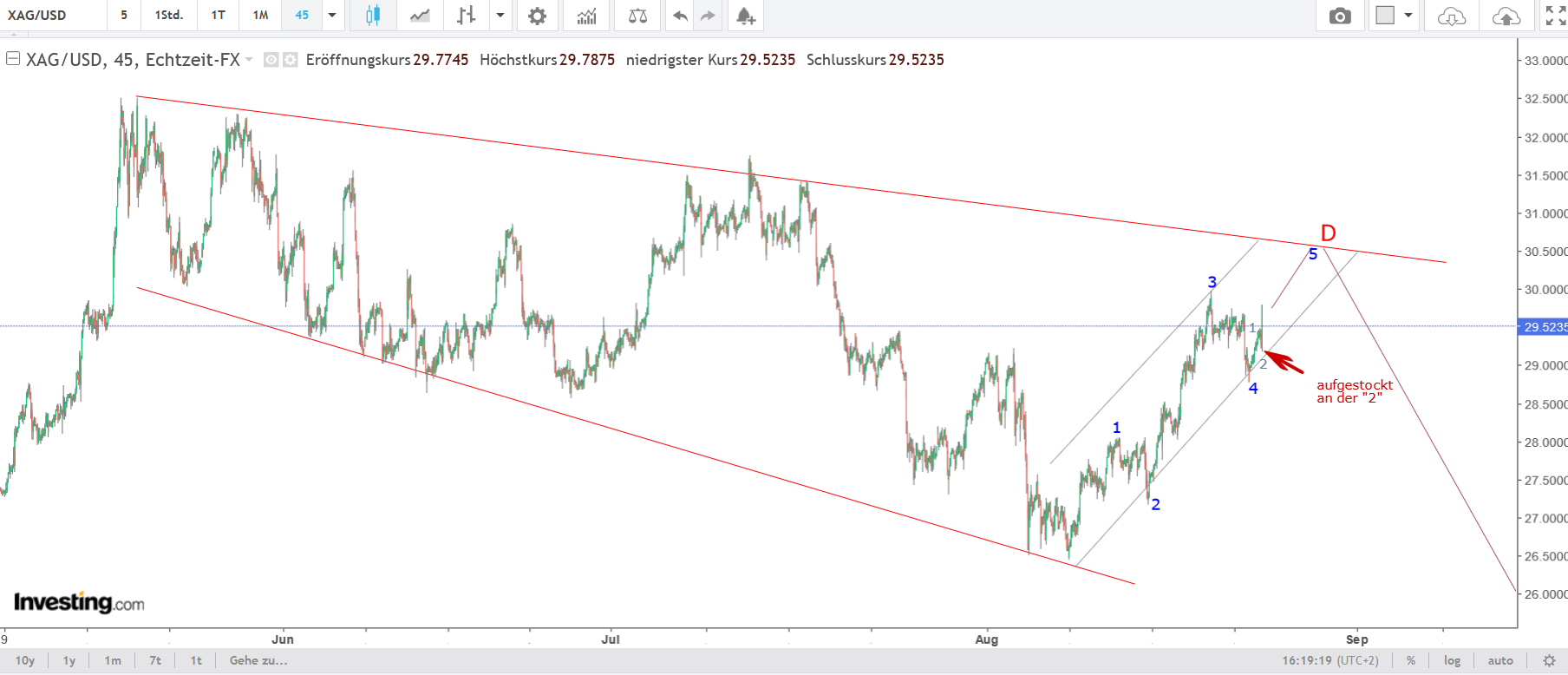Set chart range to 1y
This screenshot has width=1568, height=675.
[69, 661]
